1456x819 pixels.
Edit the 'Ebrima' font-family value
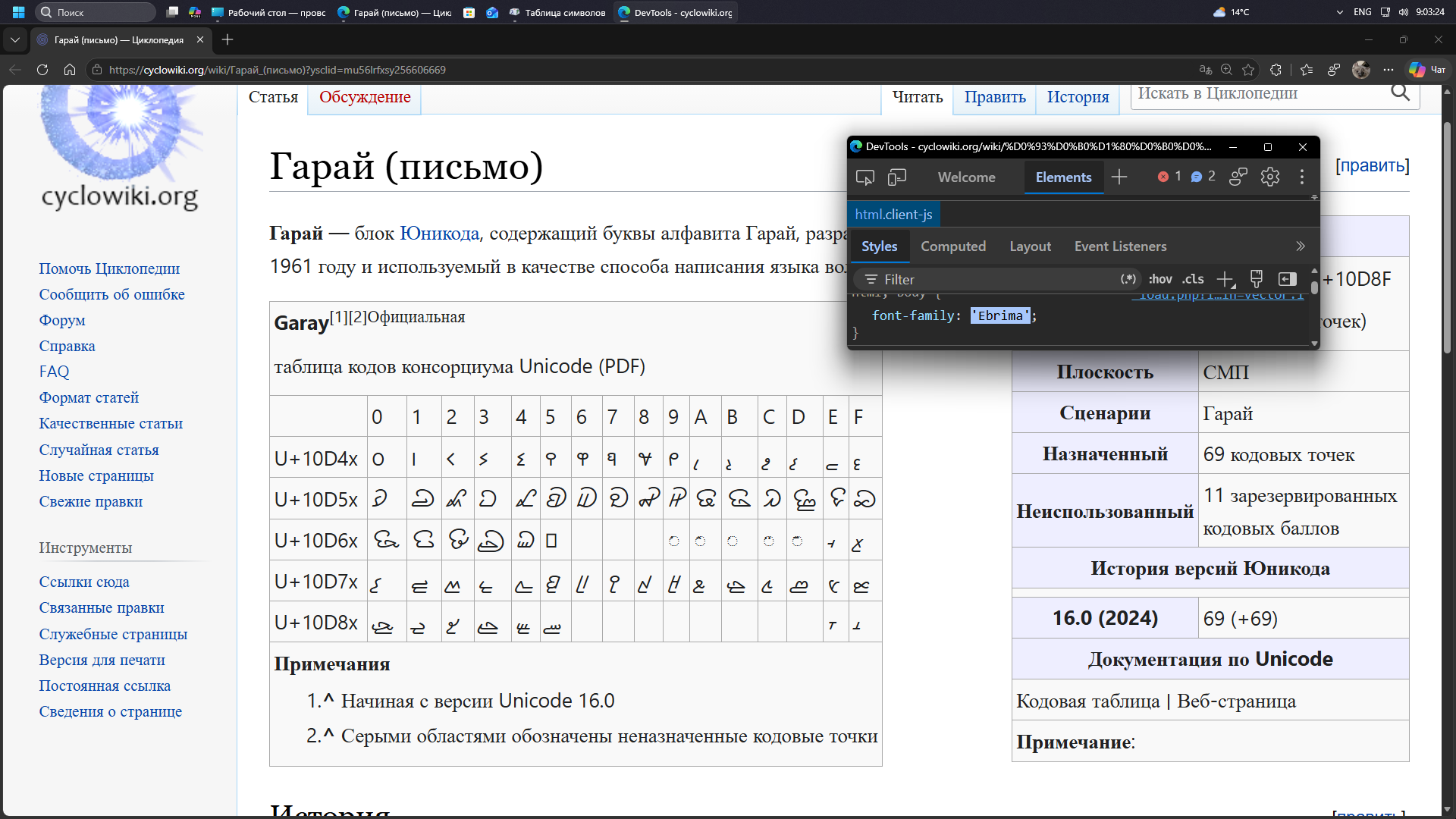click(1000, 315)
